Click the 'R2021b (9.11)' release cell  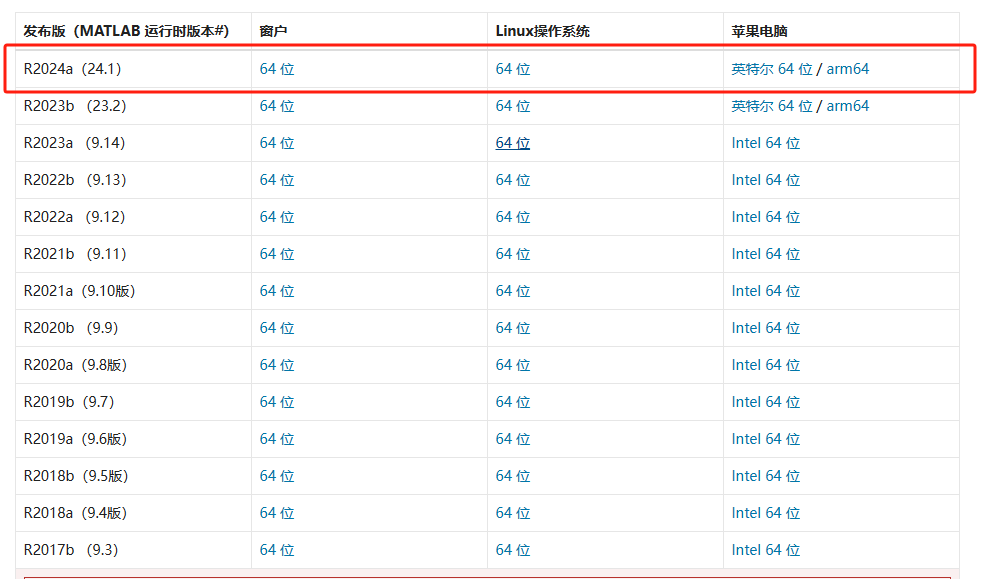coord(134,253)
